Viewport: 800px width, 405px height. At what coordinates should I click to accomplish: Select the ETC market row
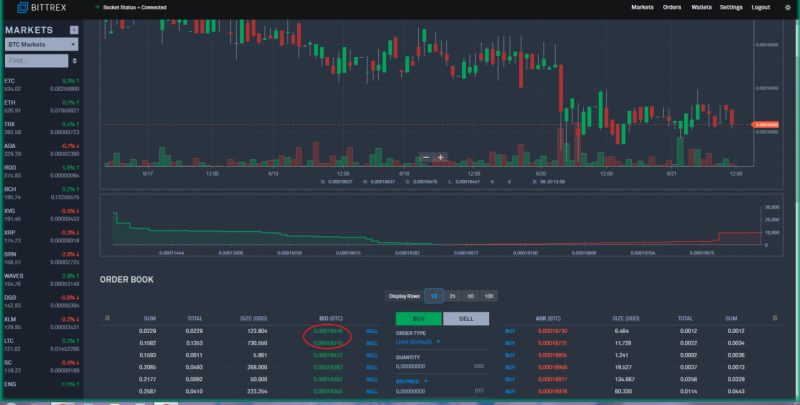pos(41,85)
